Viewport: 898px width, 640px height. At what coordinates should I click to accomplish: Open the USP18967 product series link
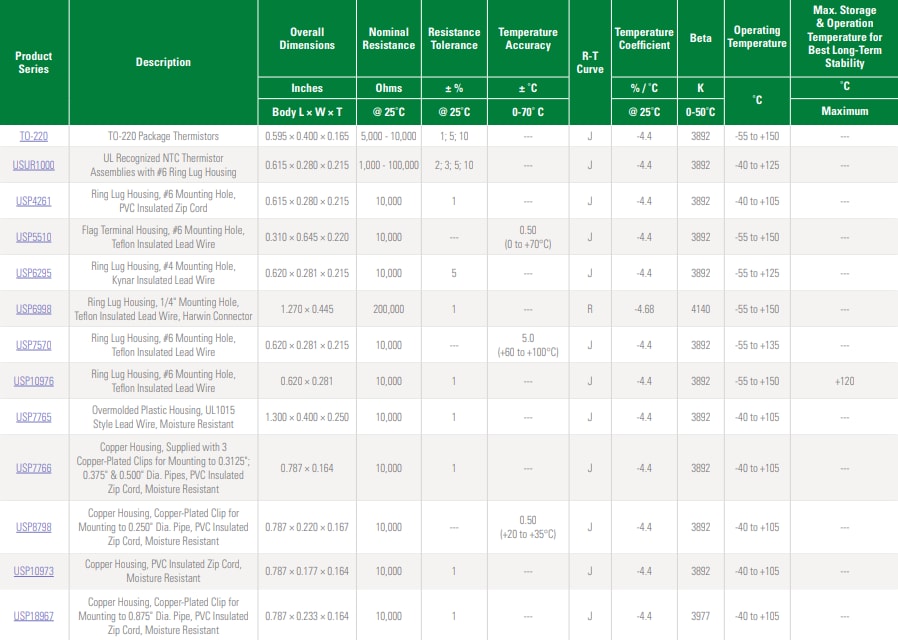point(33,615)
